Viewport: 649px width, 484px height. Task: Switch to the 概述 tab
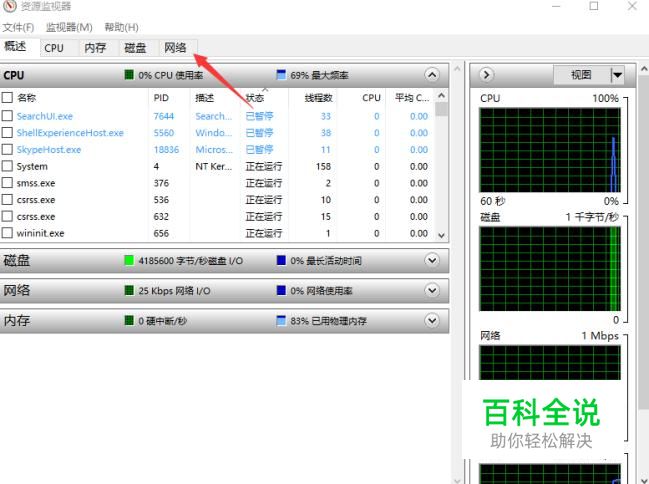pos(15,46)
